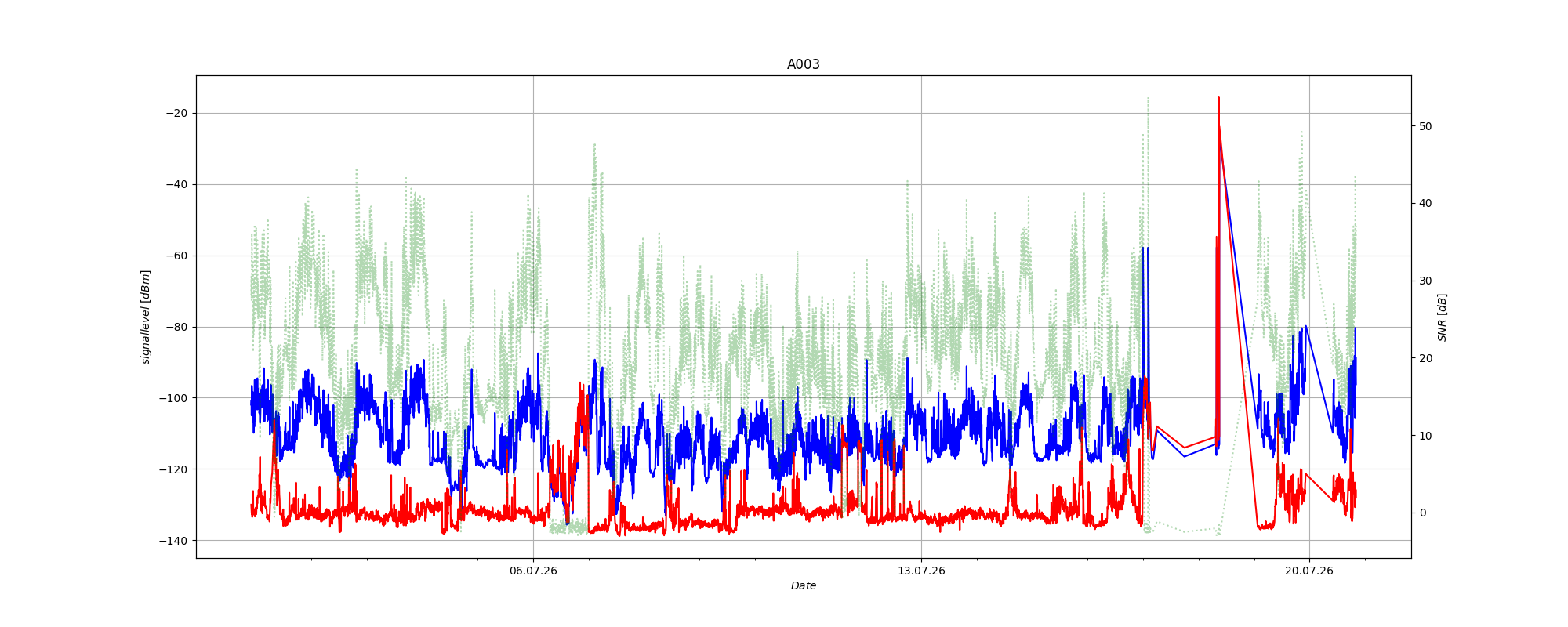Select the SNR [dB] axis label
The height and width of the screenshot is (627, 1568).
click(1442, 317)
